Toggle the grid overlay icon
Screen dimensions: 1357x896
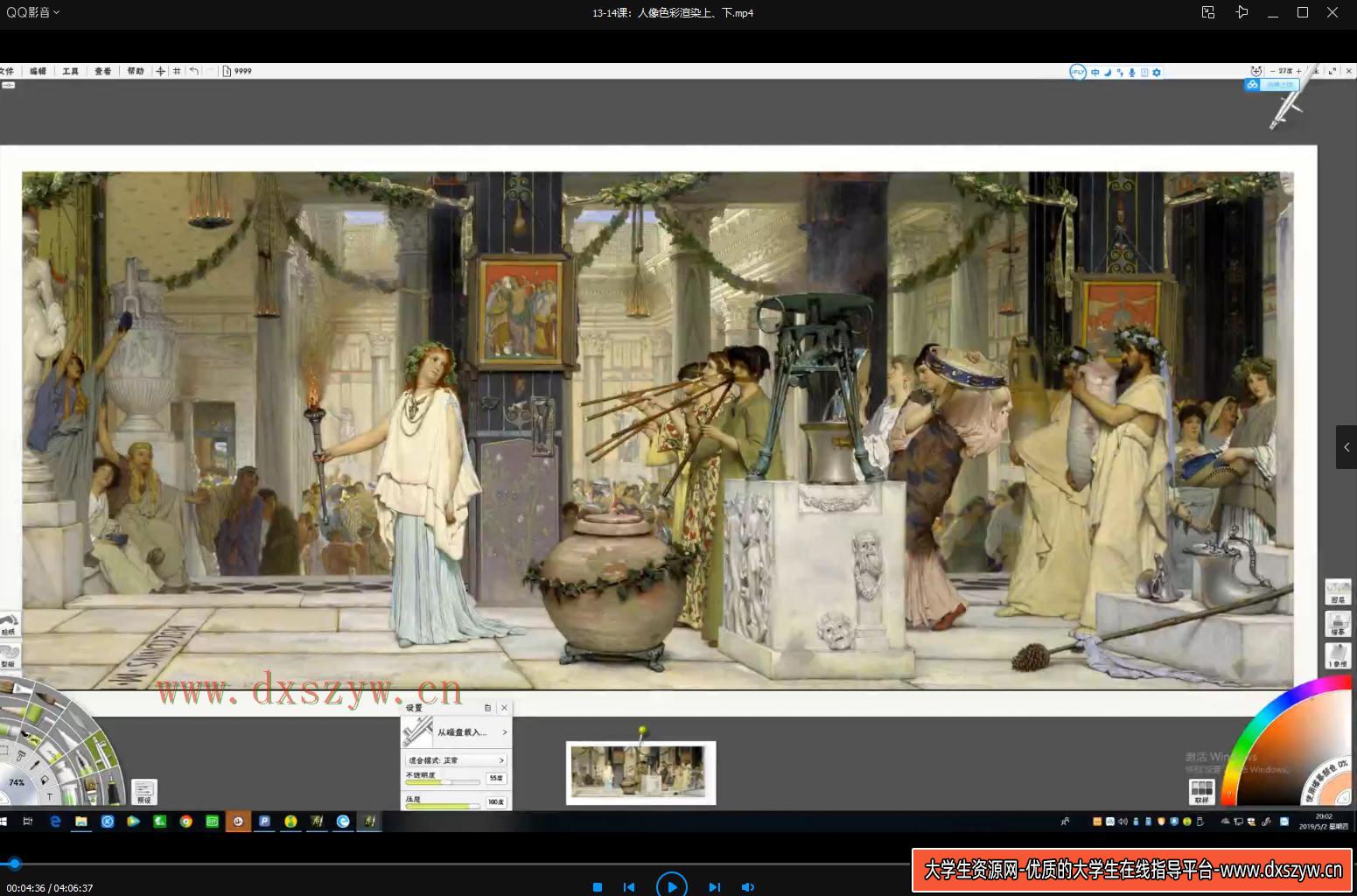(177, 72)
